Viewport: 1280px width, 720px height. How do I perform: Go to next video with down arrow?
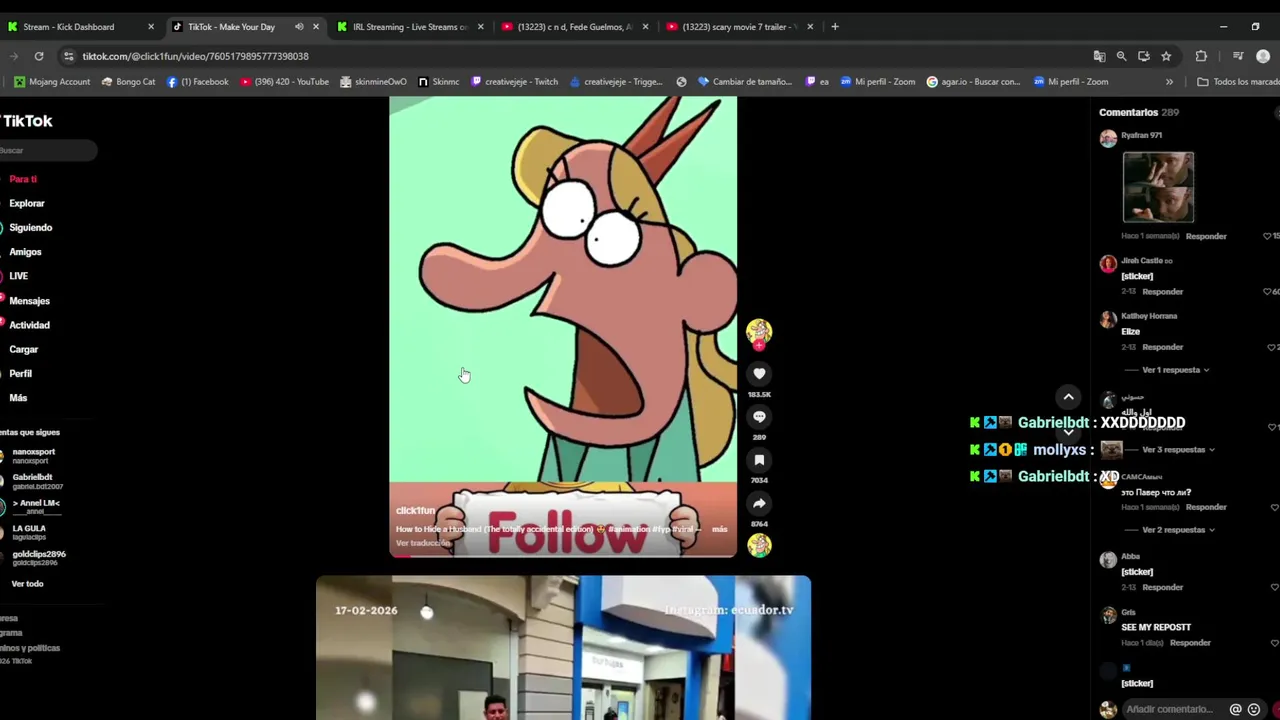(x=1068, y=431)
